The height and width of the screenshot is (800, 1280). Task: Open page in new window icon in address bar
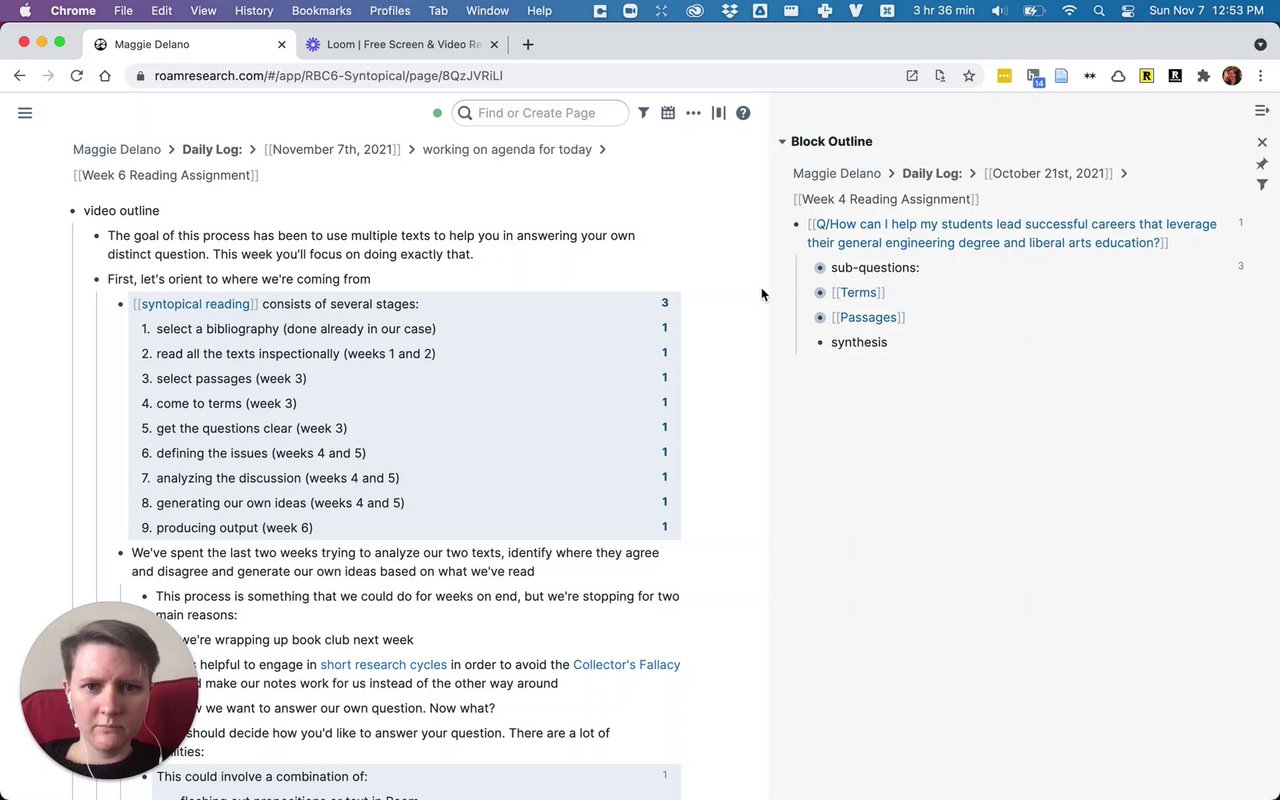tap(912, 75)
